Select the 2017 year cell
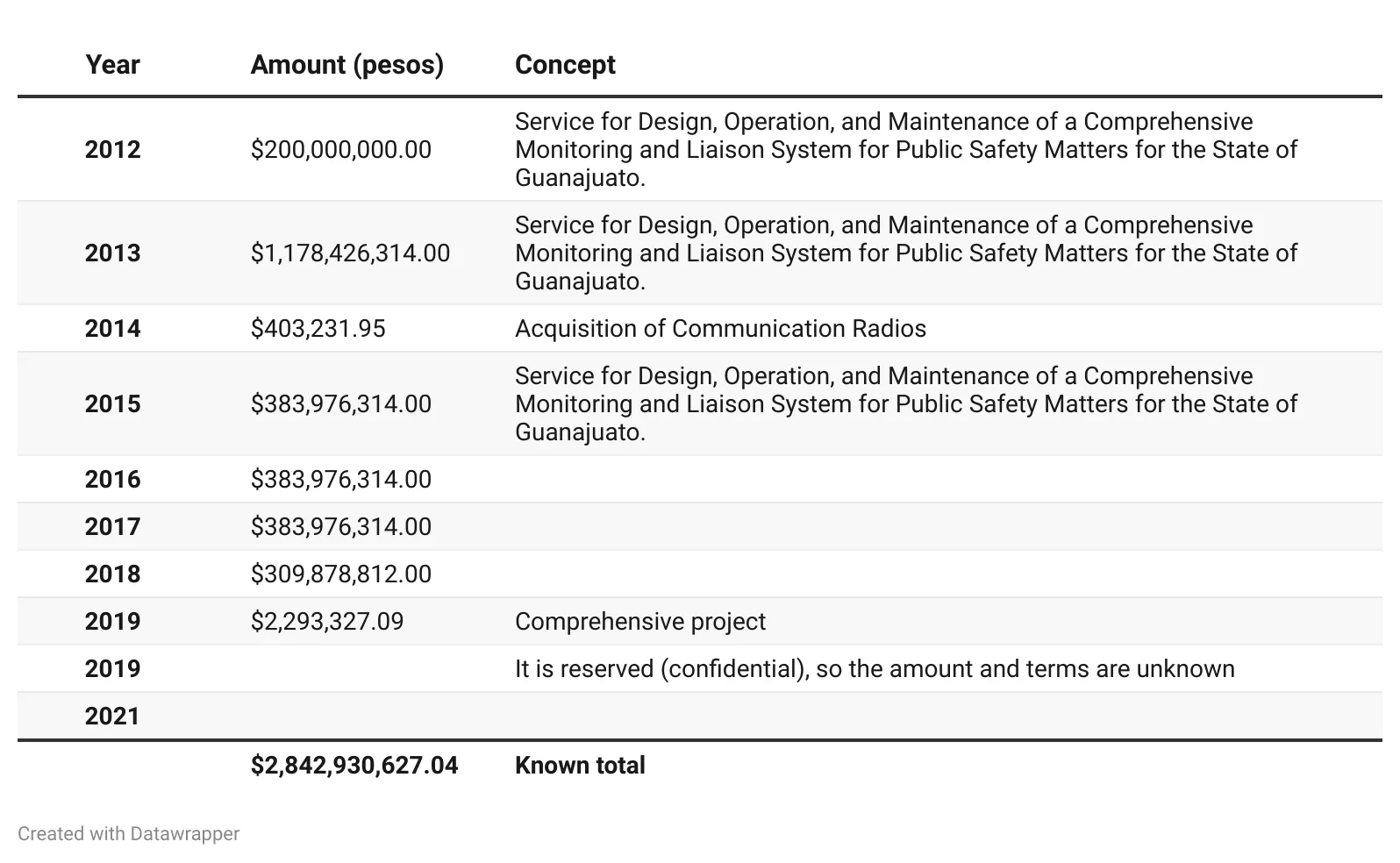The image size is (1400, 863). click(x=112, y=527)
